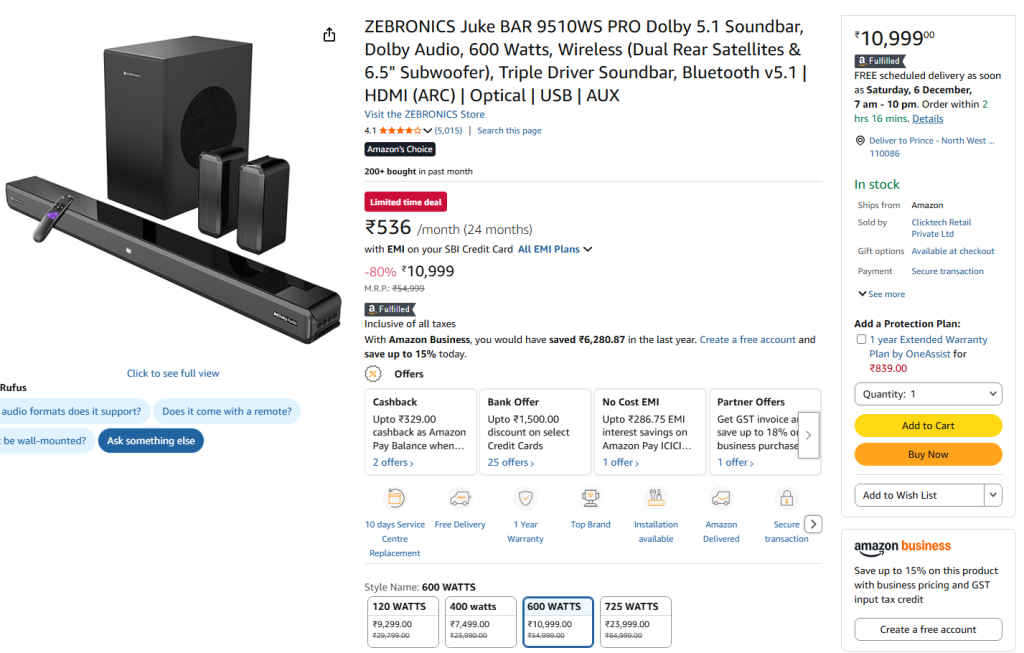Select the 725 WATTS variant
Screen dimensions: 1024x653
(635, 621)
